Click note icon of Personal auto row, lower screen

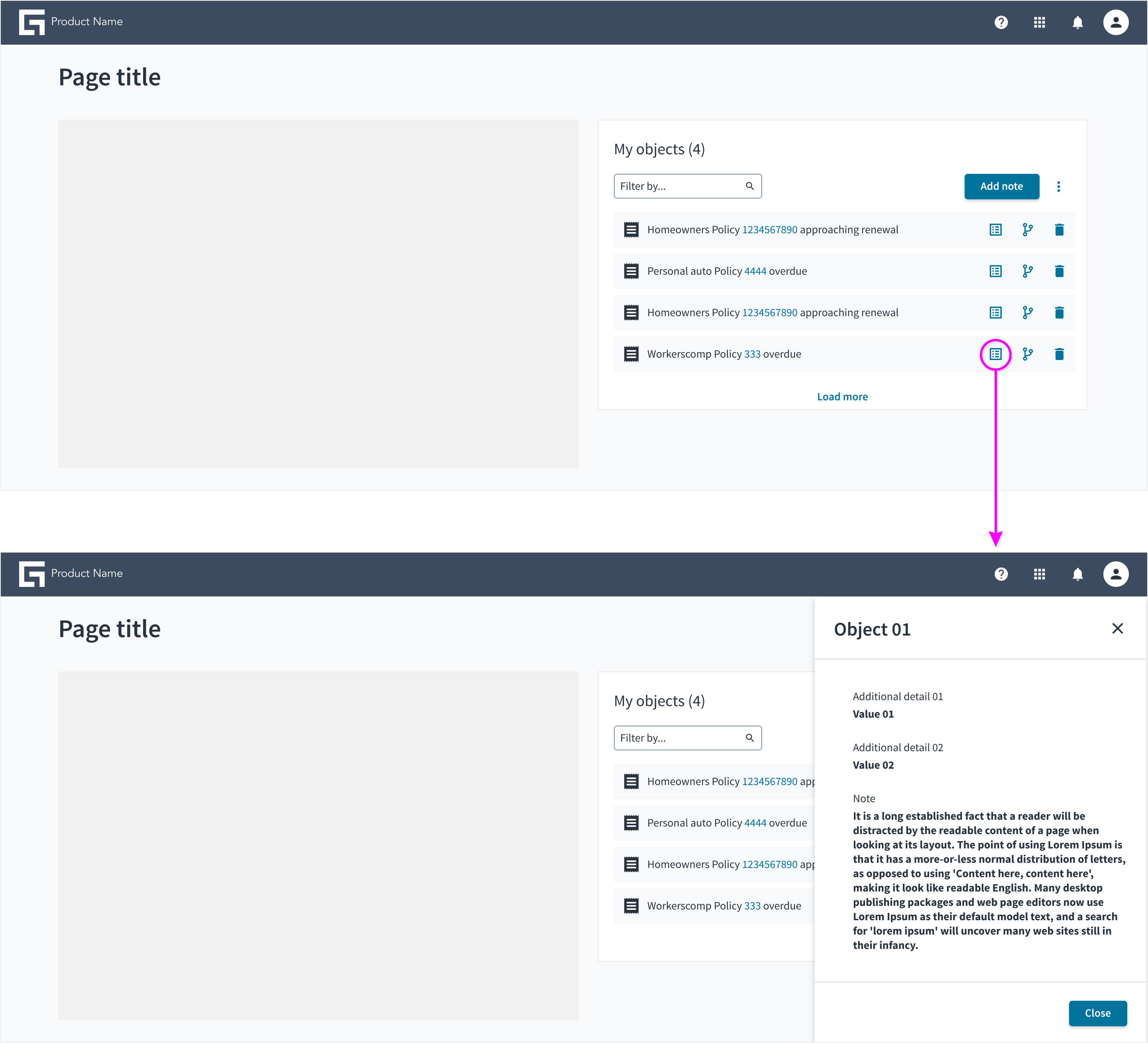[631, 823]
